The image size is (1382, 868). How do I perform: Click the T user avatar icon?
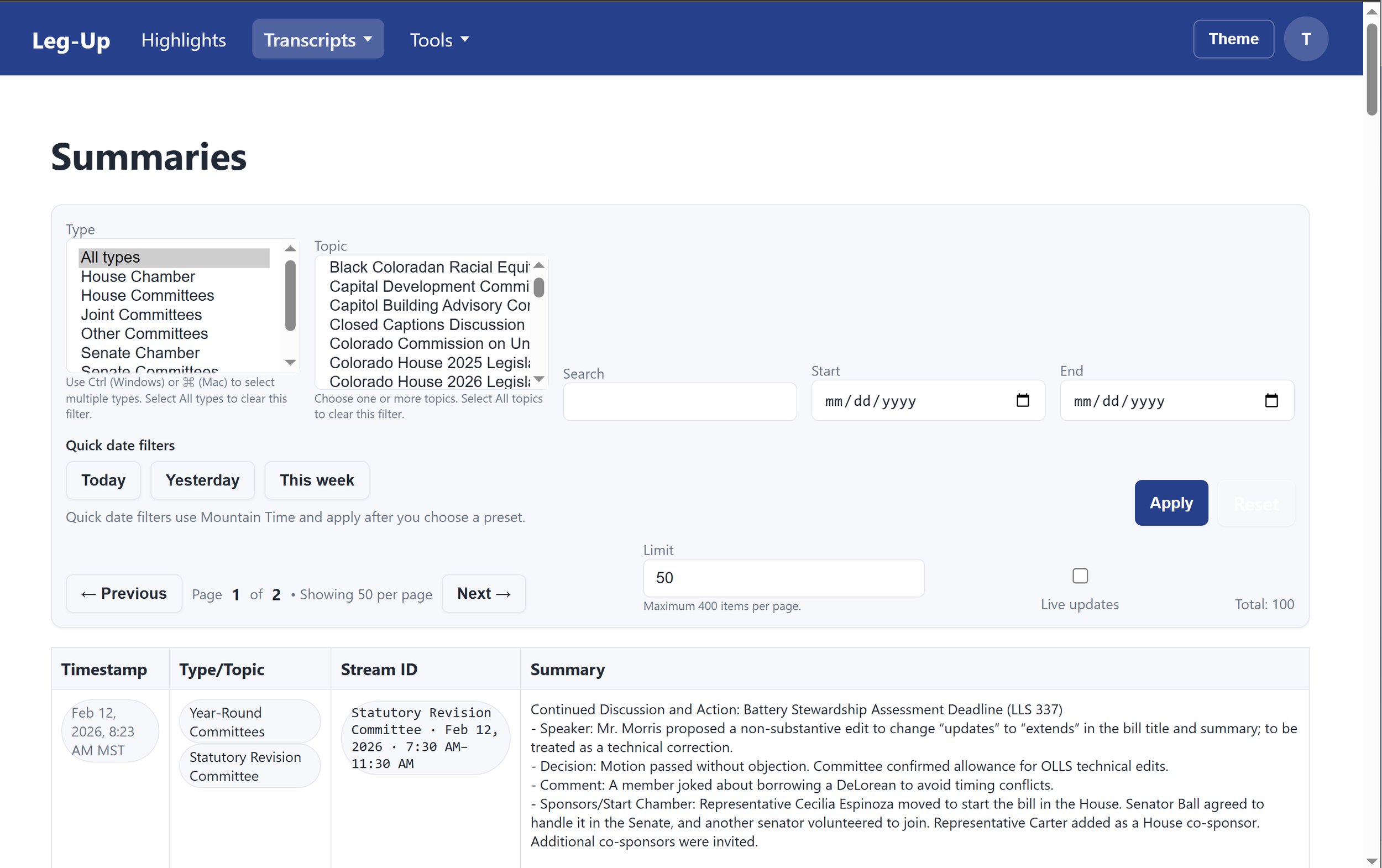[1305, 39]
